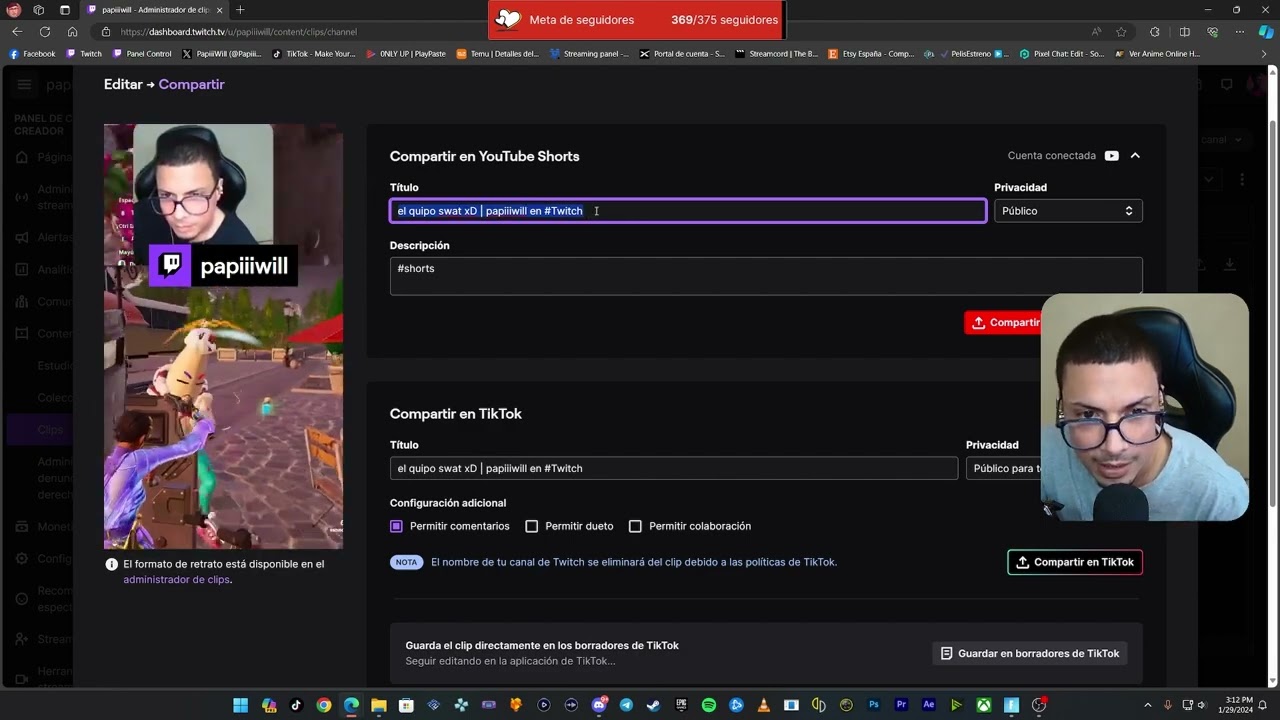Image resolution: width=1280 pixels, height=720 pixels.
Task: Click the #shorts Descripción text box
Action: coord(766,276)
